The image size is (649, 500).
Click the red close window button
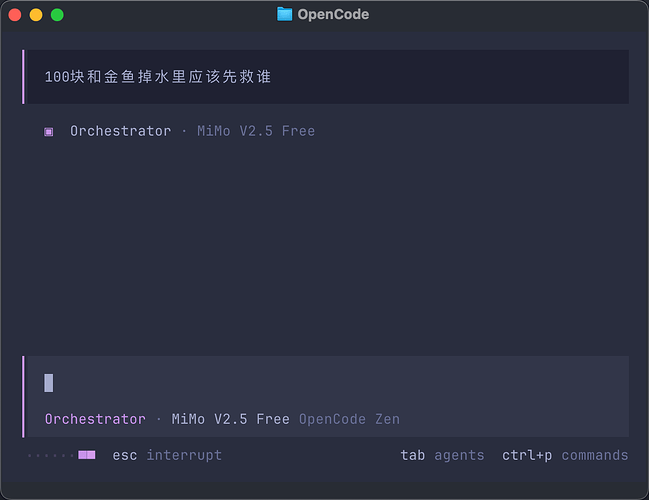(x=15, y=15)
